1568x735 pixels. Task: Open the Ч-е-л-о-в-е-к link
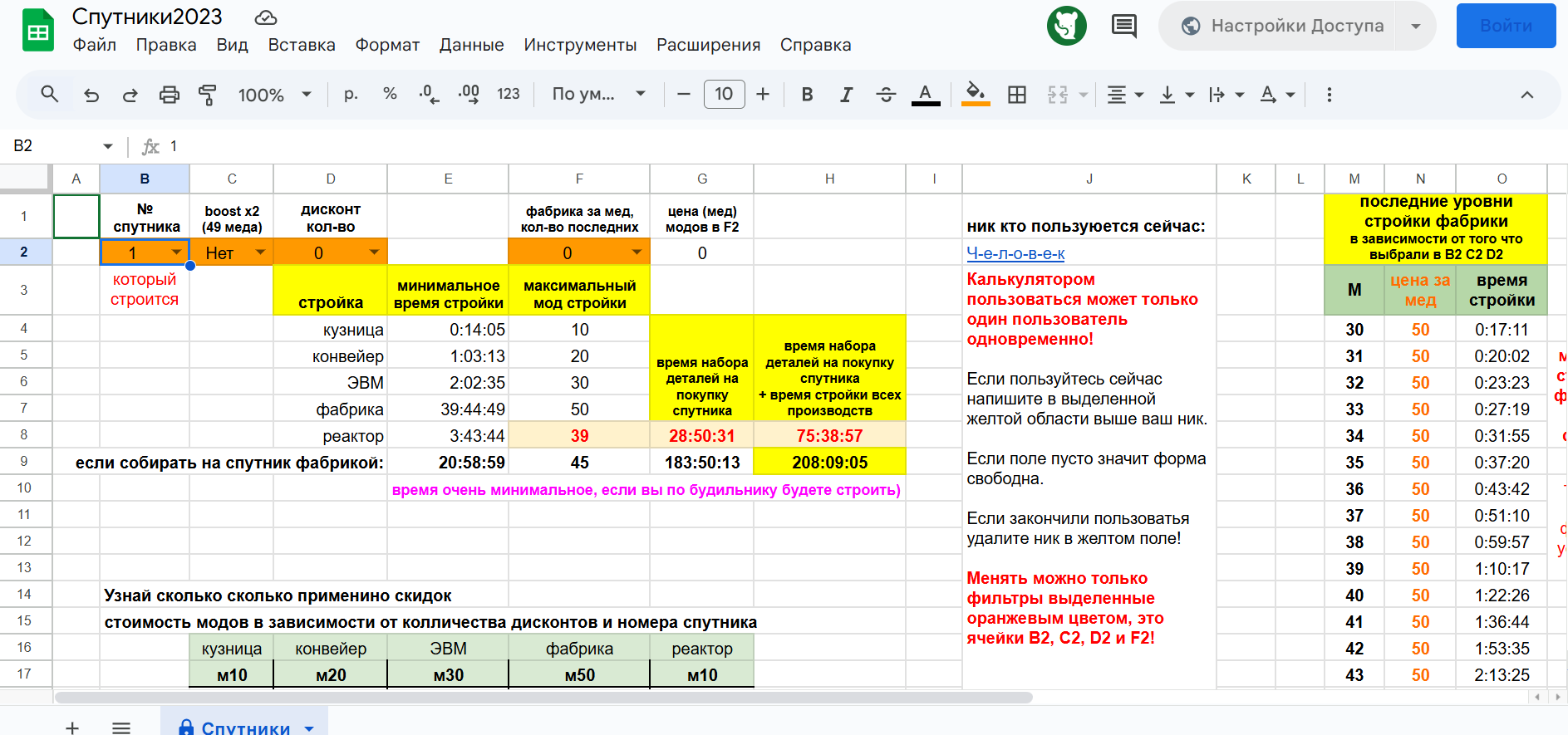(1015, 253)
